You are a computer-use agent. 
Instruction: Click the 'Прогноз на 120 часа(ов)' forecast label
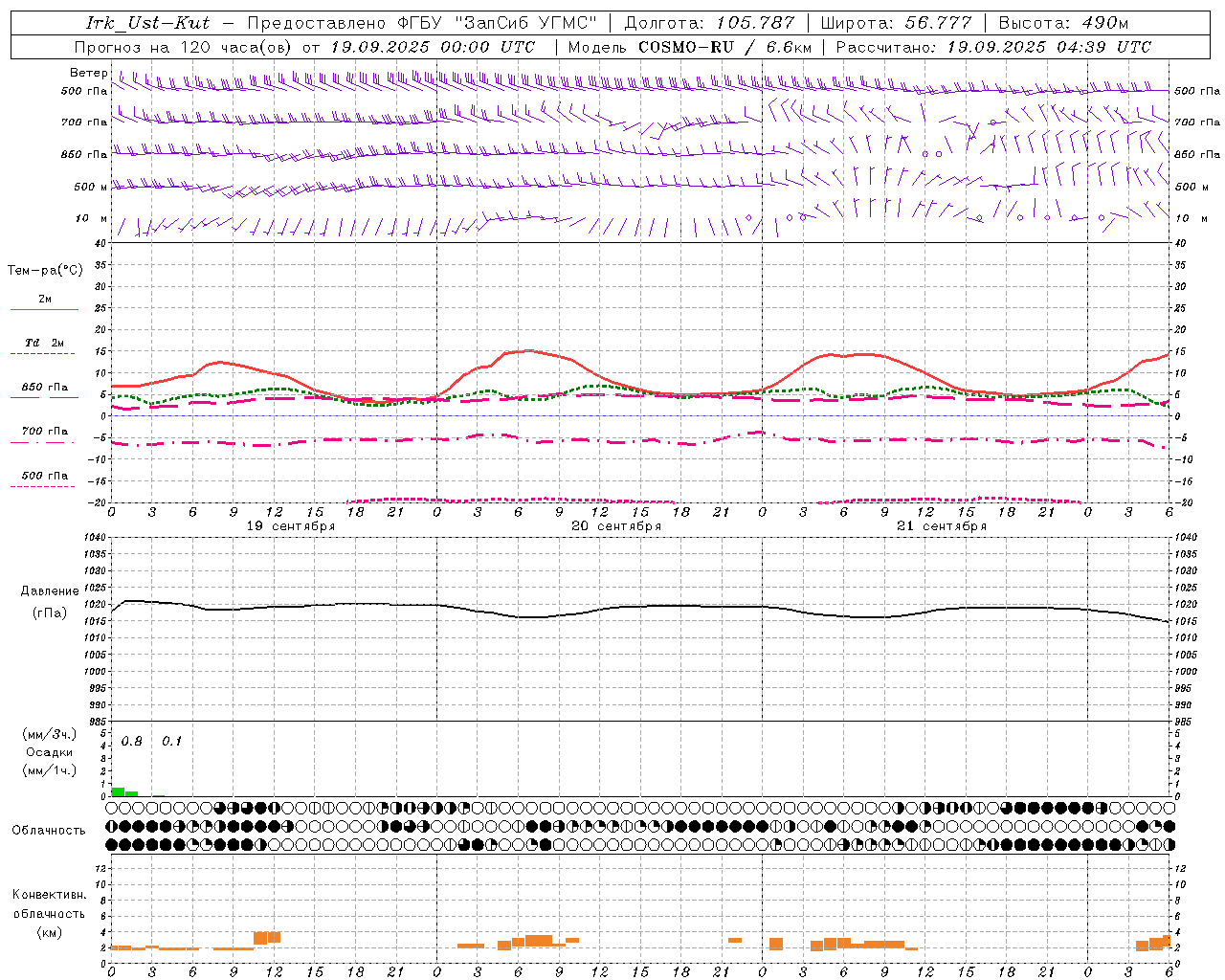coord(182,47)
